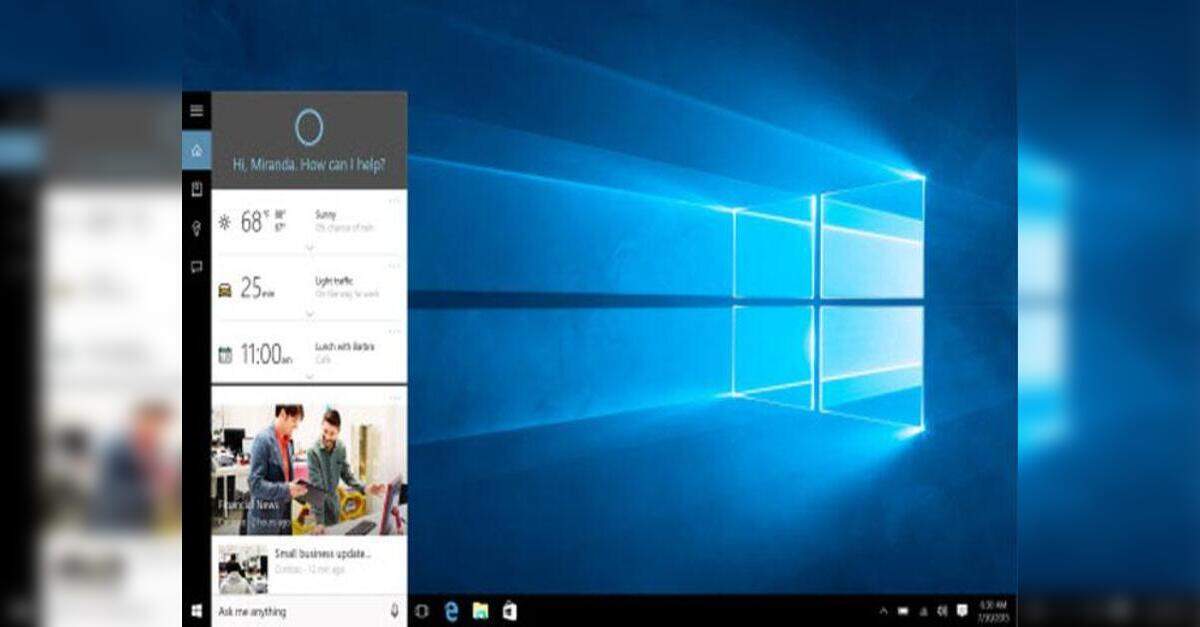Open the weather card more options ellipsis
The image size is (1200, 627).
coord(394,201)
